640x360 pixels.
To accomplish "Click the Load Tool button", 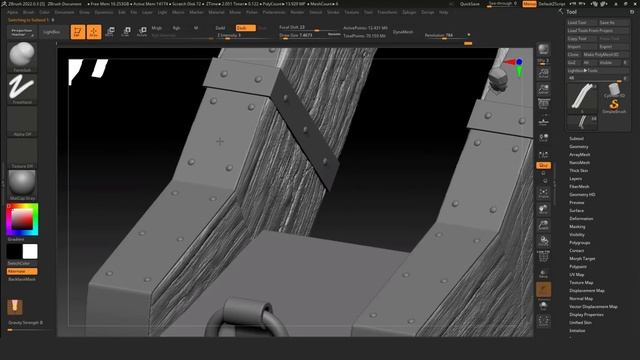I will point(582,22).
